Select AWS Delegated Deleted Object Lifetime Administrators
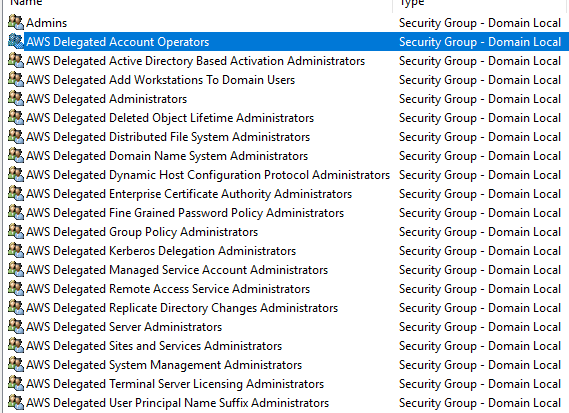Screen dimensions: 569x413 point(170,118)
